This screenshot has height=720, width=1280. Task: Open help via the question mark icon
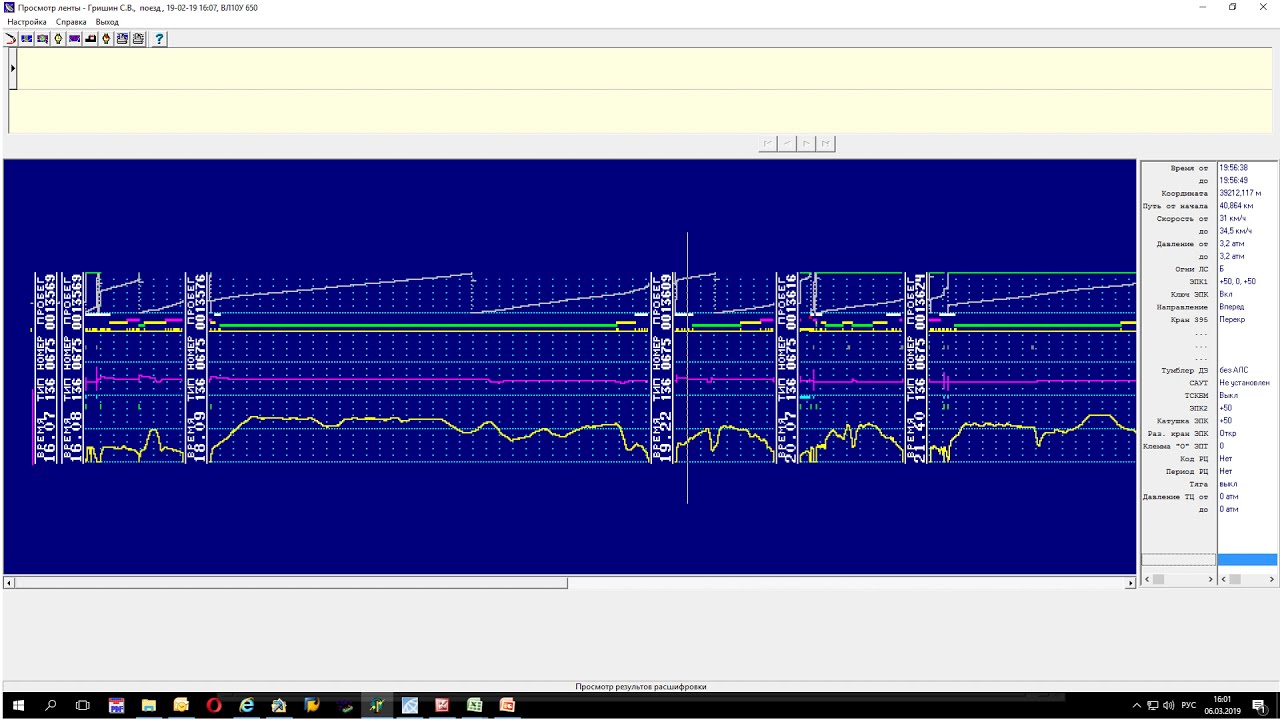click(159, 39)
